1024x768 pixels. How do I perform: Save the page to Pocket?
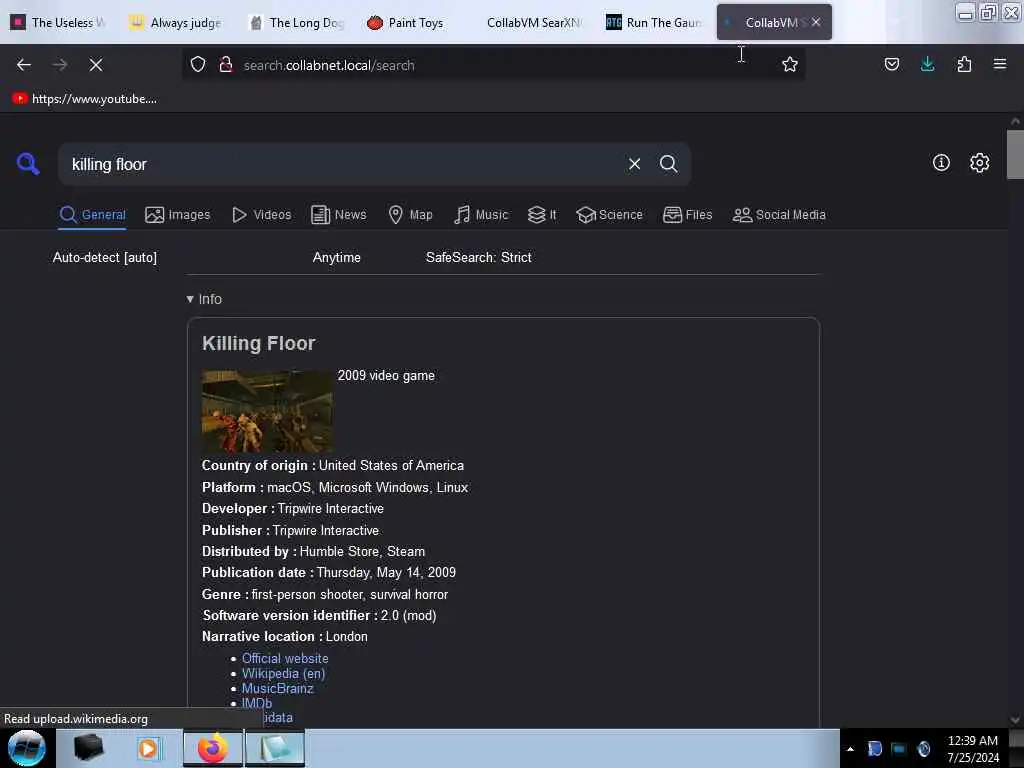(x=891, y=64)
